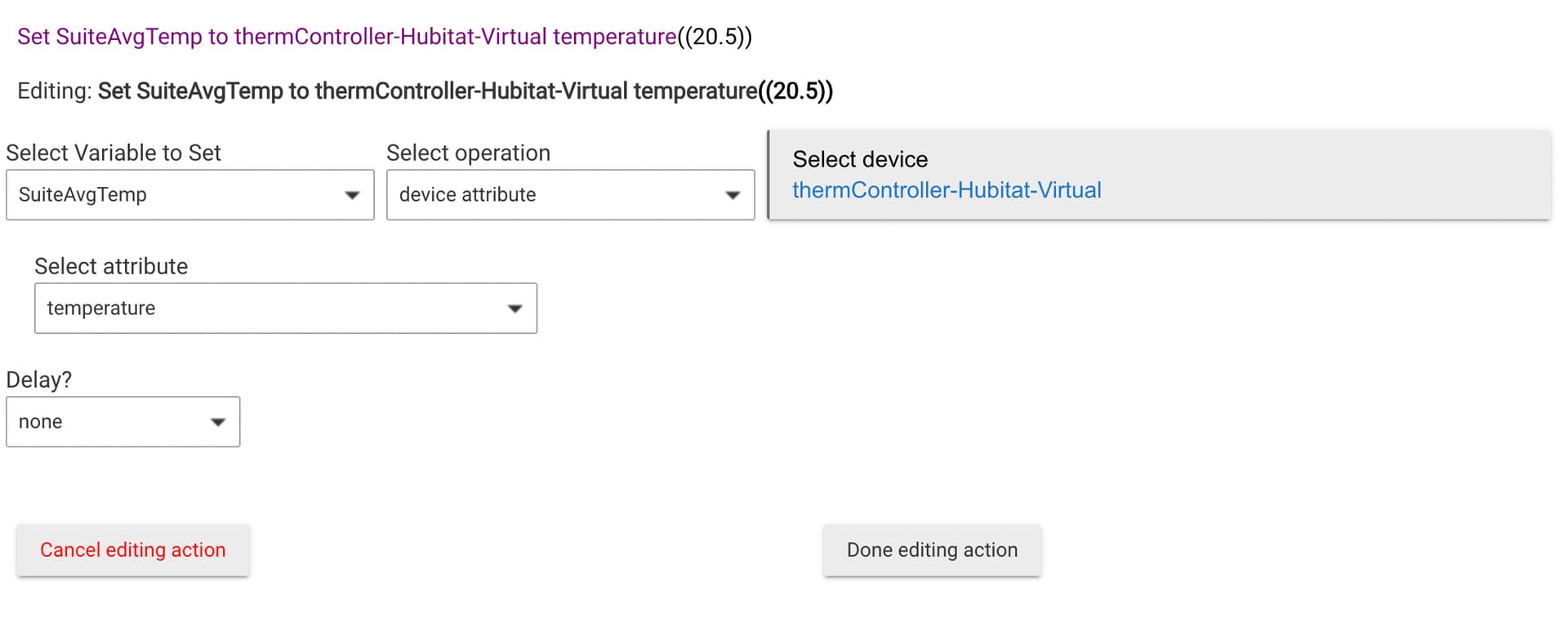
Task: Click the arrow icon beside SuiteAvgTemp
Action: (352, 195)
